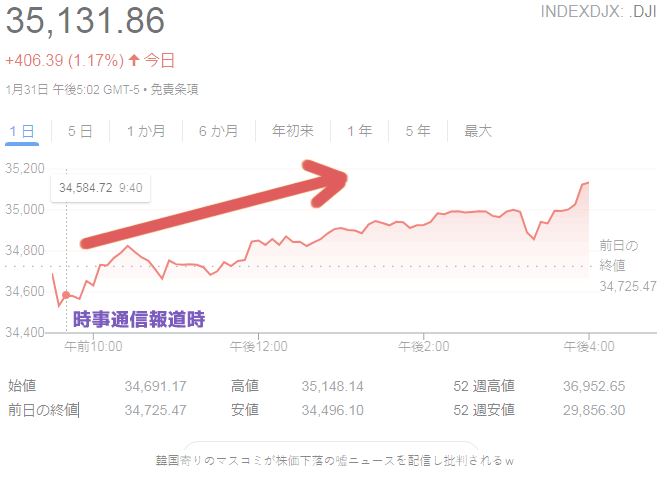Click the 34,584.72 9:40 tooltip
The width and height of the screenshot is (667, 484).
(x=100, y=188)
